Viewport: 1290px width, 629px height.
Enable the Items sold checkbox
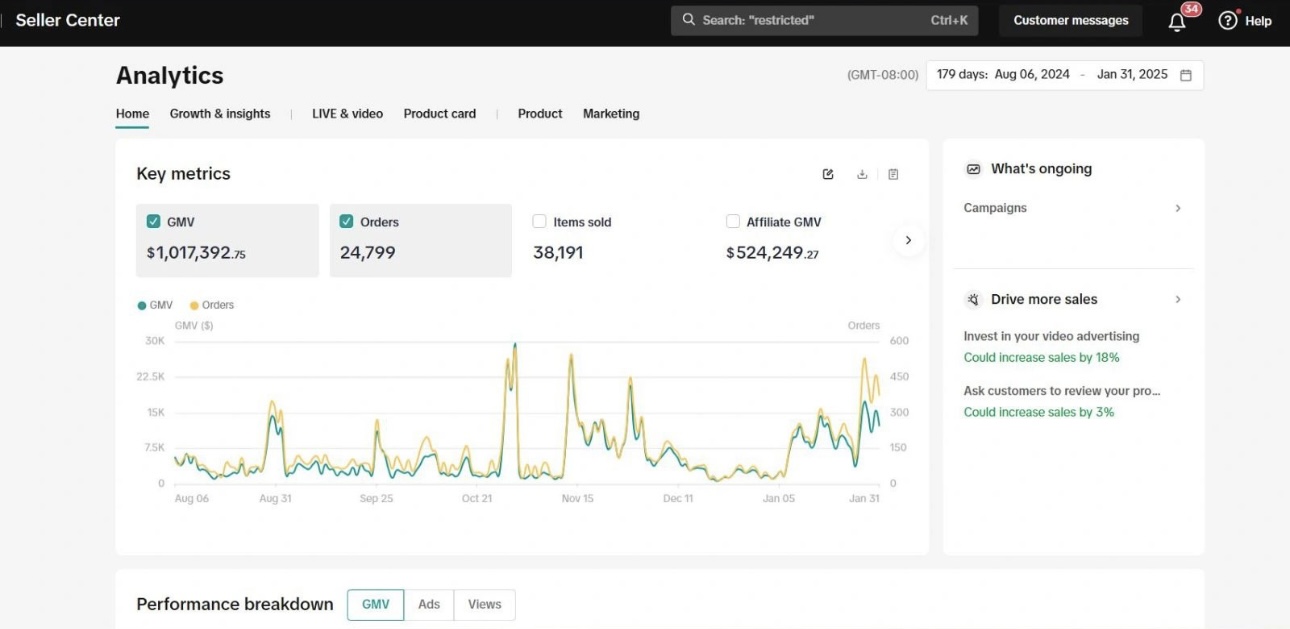coord(540,222)
